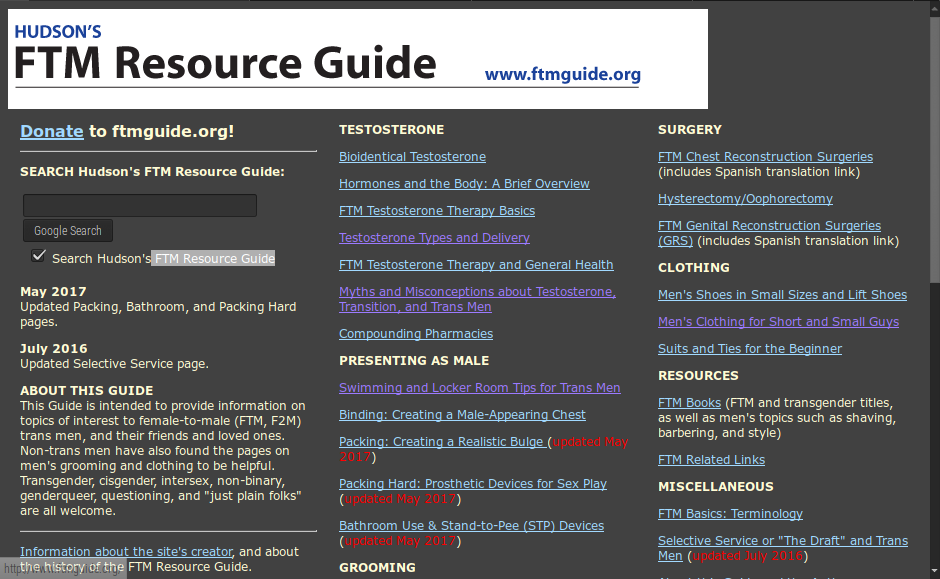Open Information about the site's creator link
Image resolution: width=940 pixels, height=579 pixels.
tap(126, 551)
